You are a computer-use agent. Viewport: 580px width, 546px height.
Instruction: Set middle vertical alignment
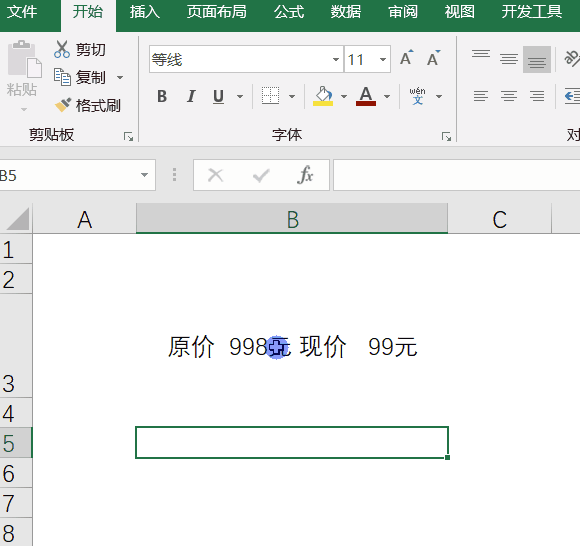coord(509,58)
